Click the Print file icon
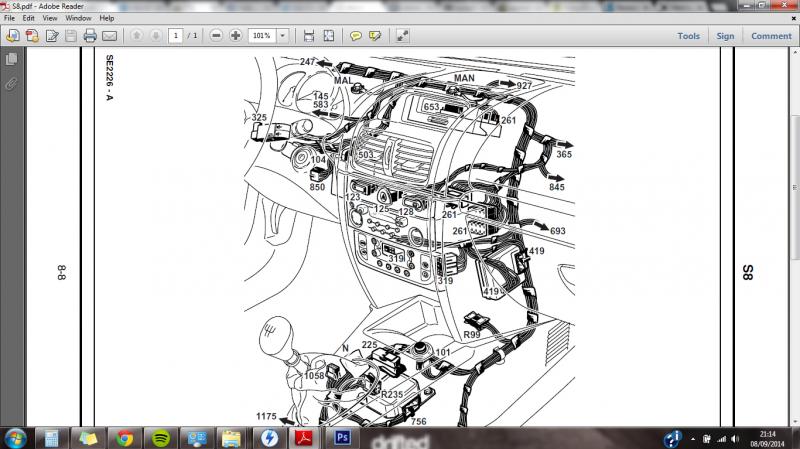 coord(90,36)
